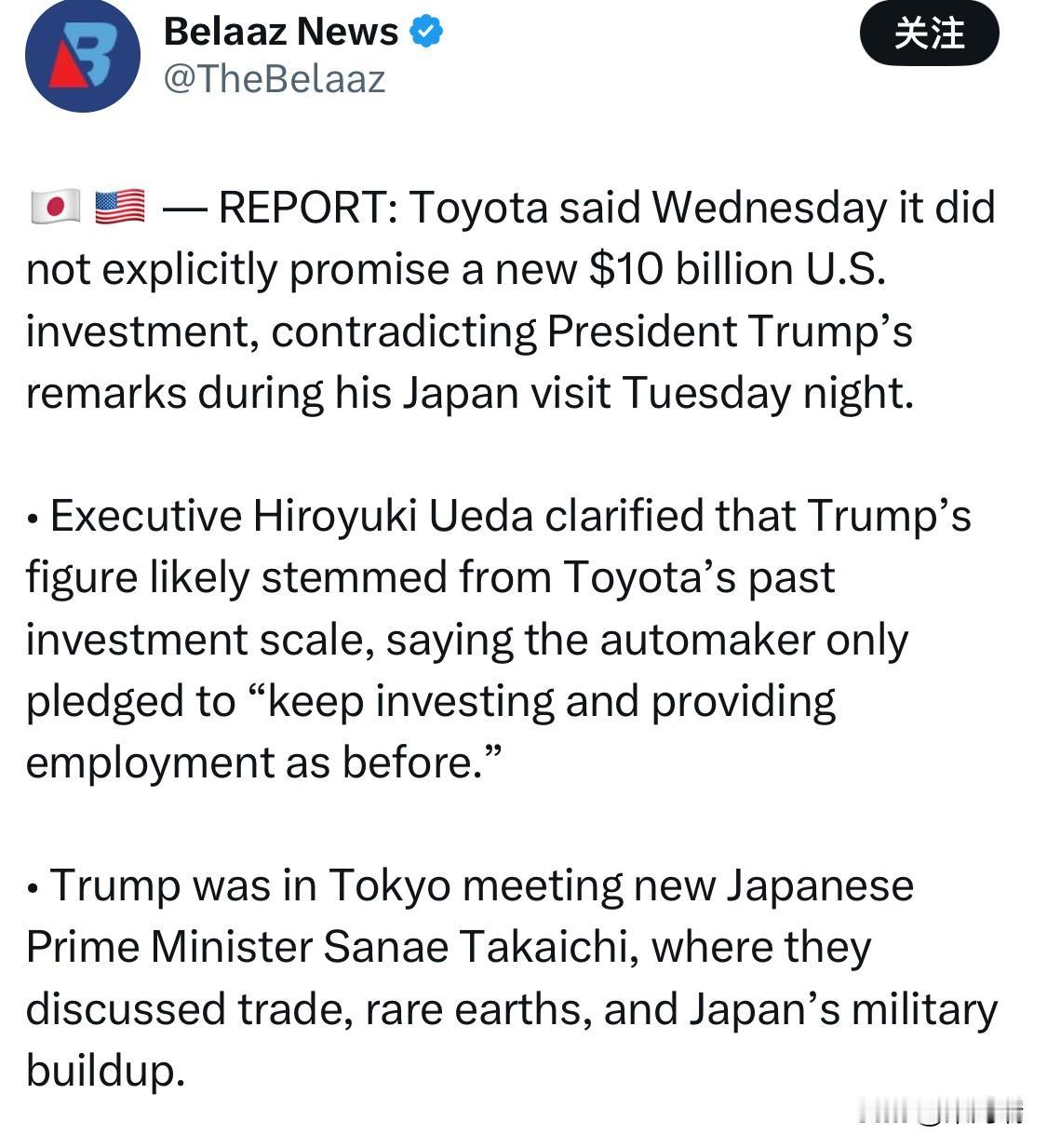Screen dimensions: 1047x1148
Task: Click the word REPORT in the post
Action: [307, 207]
